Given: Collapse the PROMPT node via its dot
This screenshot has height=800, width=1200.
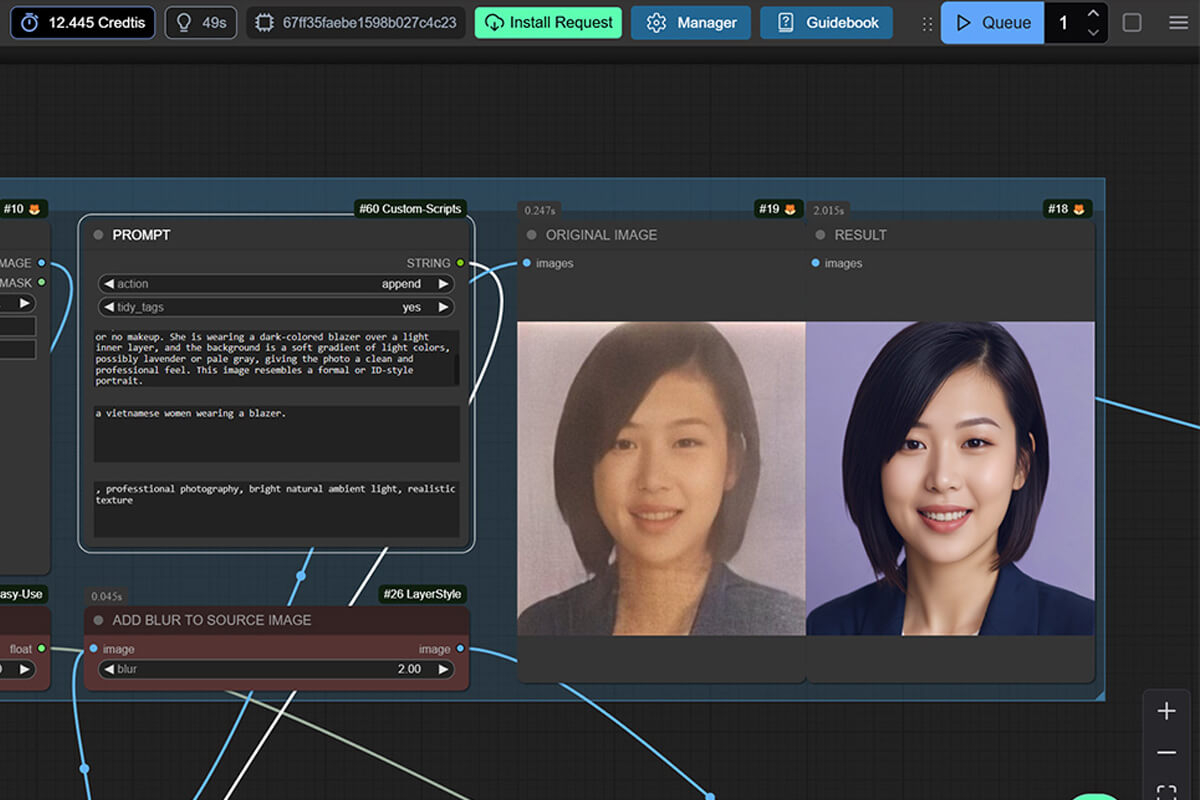Looking at the screenshot, I should (98, 235).
